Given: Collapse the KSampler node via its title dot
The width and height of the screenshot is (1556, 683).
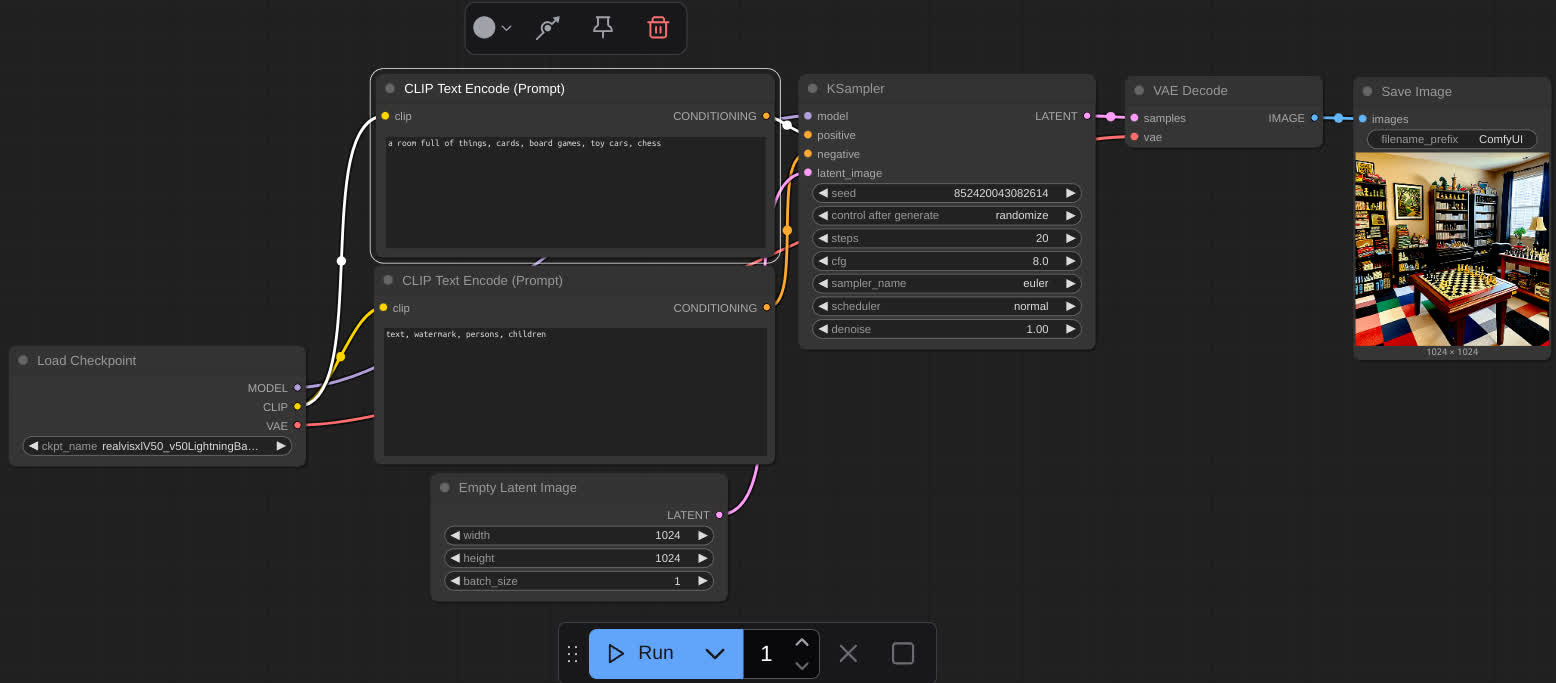Looking at the screenshot, I should (x=812, y=88).
